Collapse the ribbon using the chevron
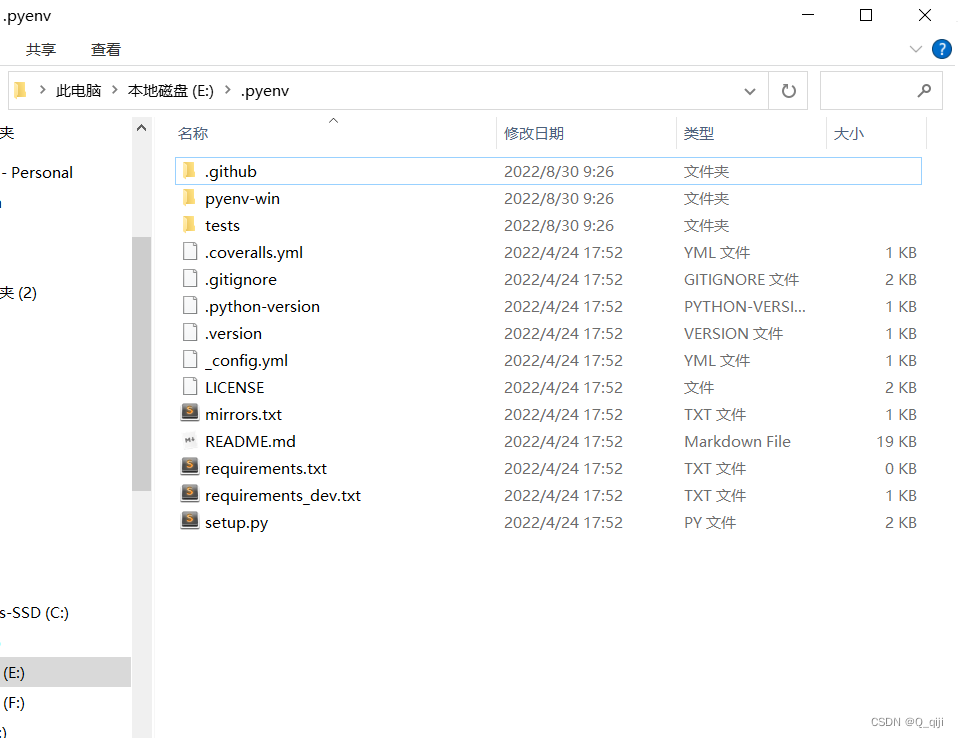958x738 pixels. pos(916,49)
